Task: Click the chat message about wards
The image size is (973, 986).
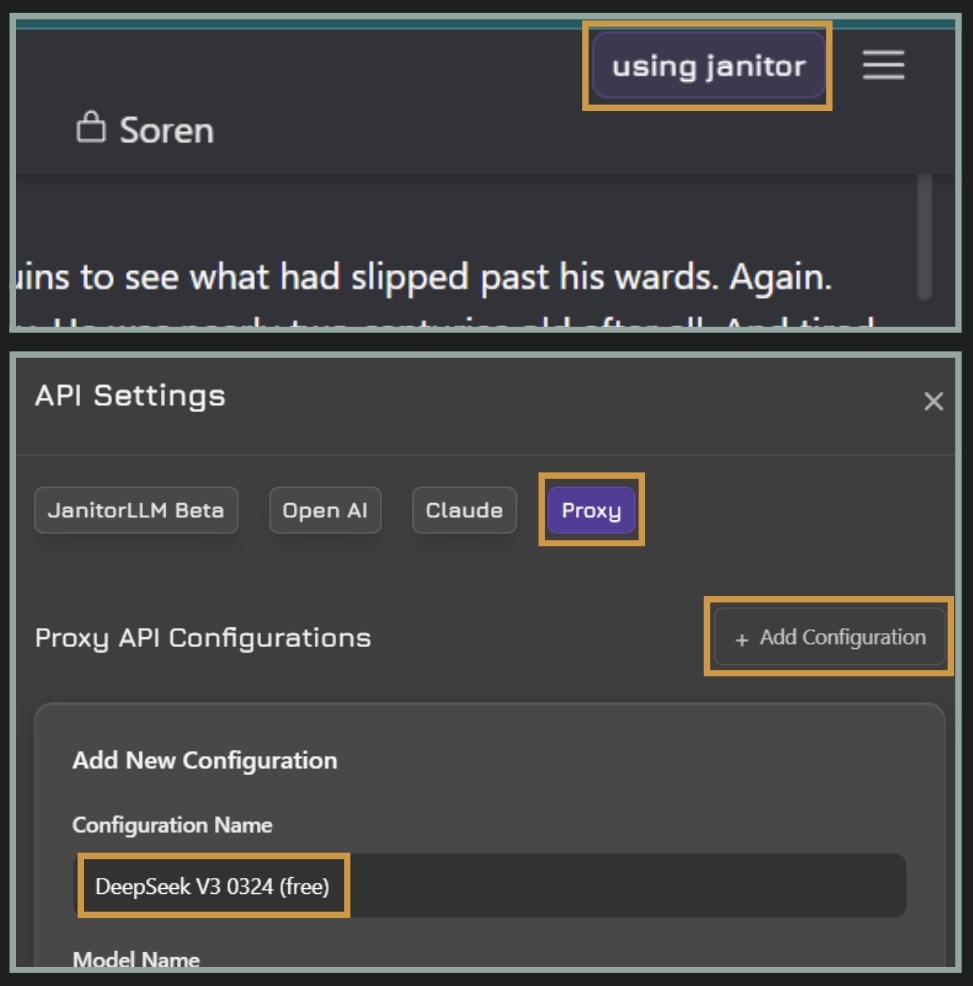Action: pos(420,278)
